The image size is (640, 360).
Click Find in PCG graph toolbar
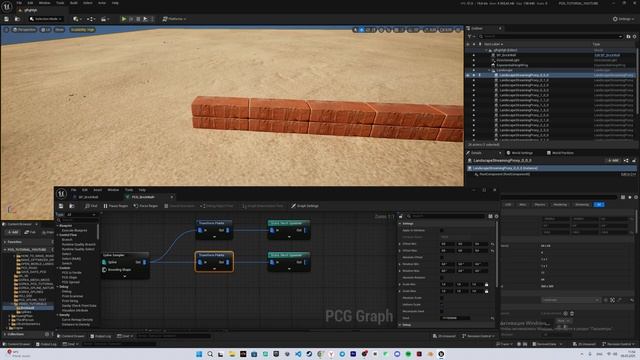pos(91,206)
